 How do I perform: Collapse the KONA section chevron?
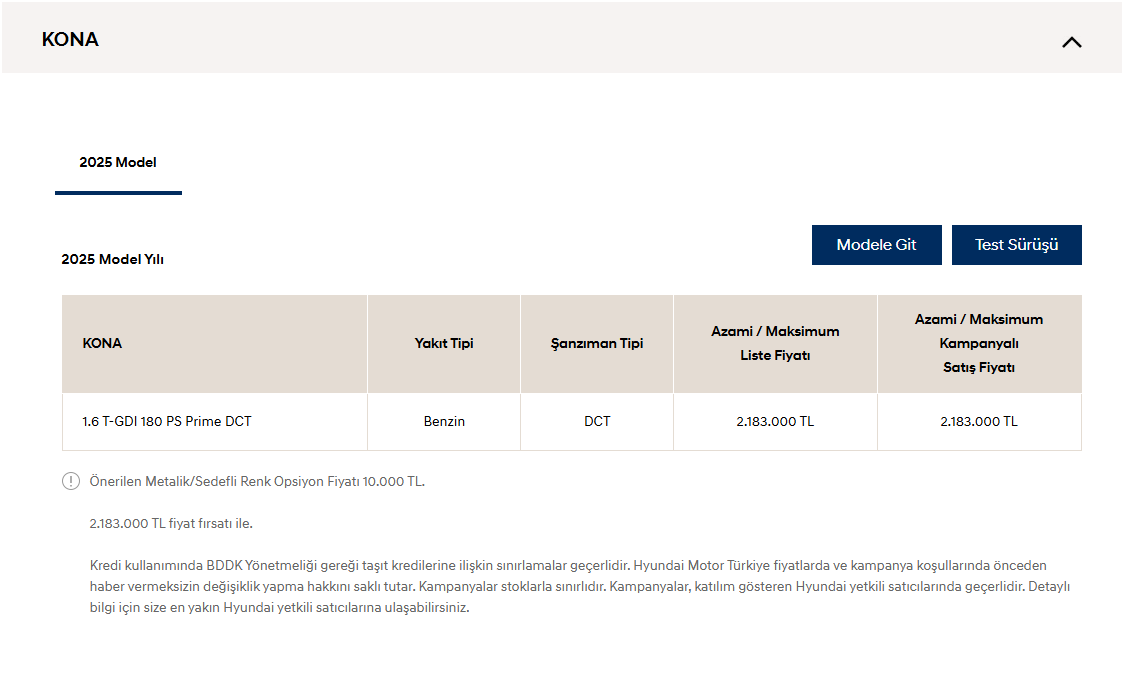click(x=1071, y=42)
